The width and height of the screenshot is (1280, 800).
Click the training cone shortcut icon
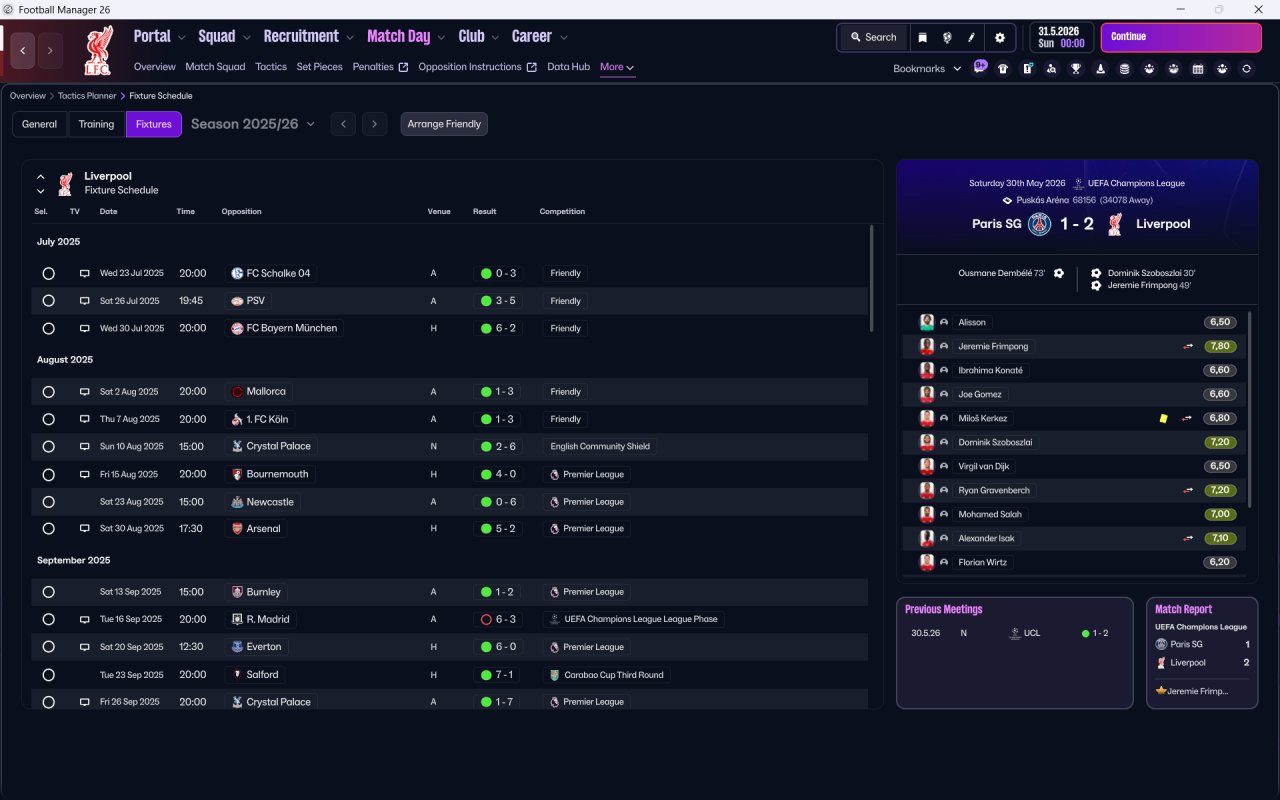[x=1100, y=69]
